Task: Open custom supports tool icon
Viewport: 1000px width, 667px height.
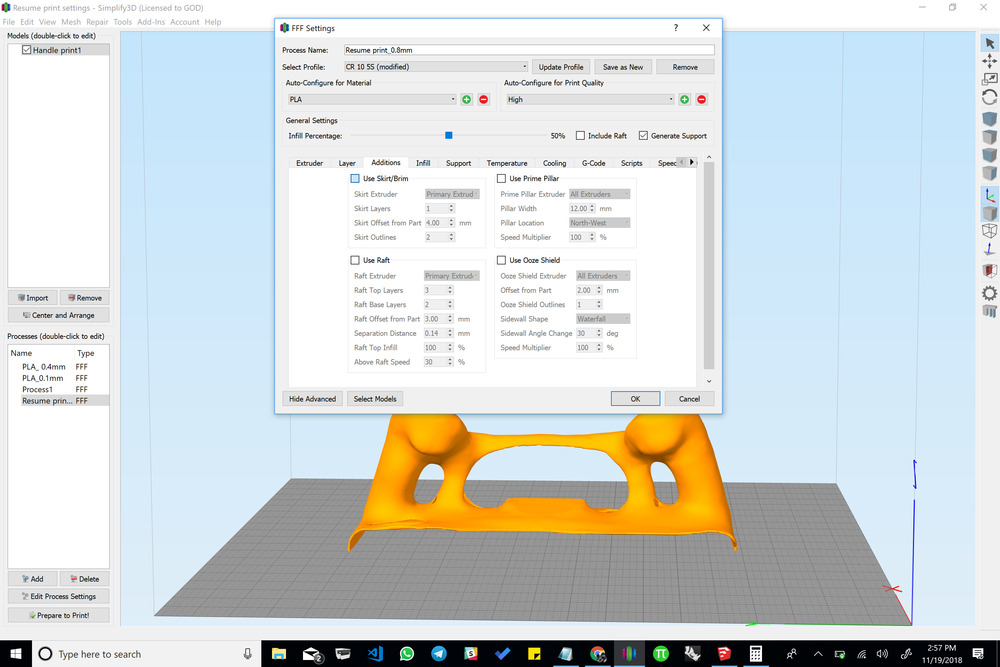Action: pos(989,311)
